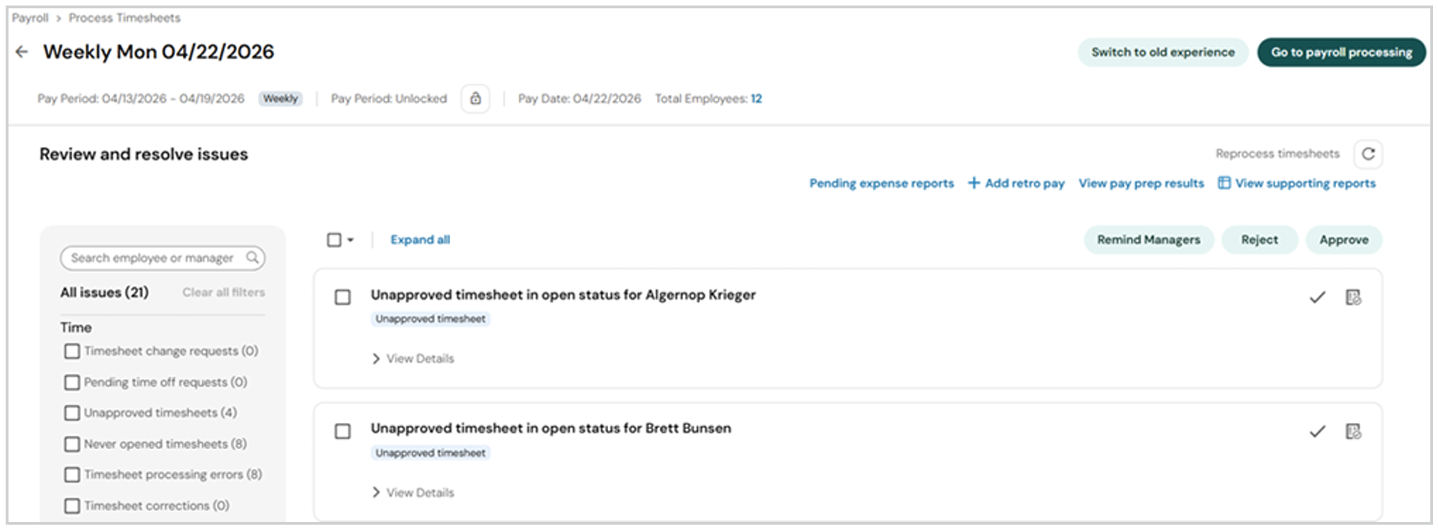Viewport: 1438px width, 530px height.
Task: Open the View supporting reports link
Action: pyautogui.click(x=1297, y=183)
